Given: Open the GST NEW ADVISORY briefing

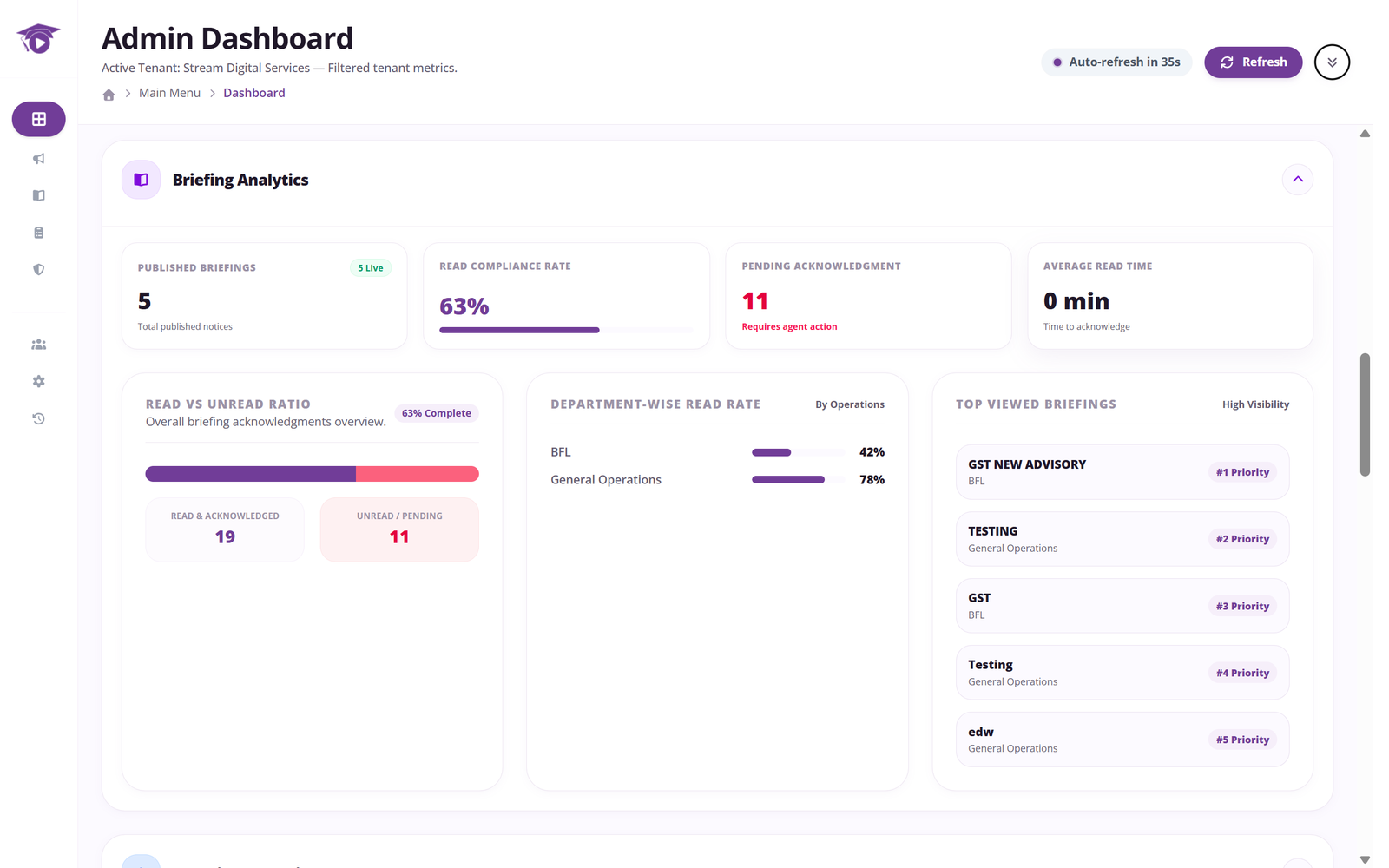Looking at the screenshot, I should tap(1122, 472).
